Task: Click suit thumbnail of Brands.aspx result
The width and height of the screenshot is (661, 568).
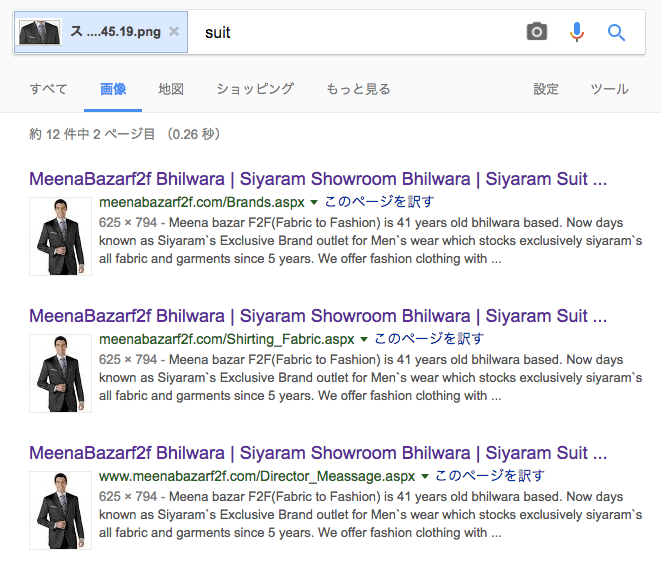Action: [x=60, y=236]
